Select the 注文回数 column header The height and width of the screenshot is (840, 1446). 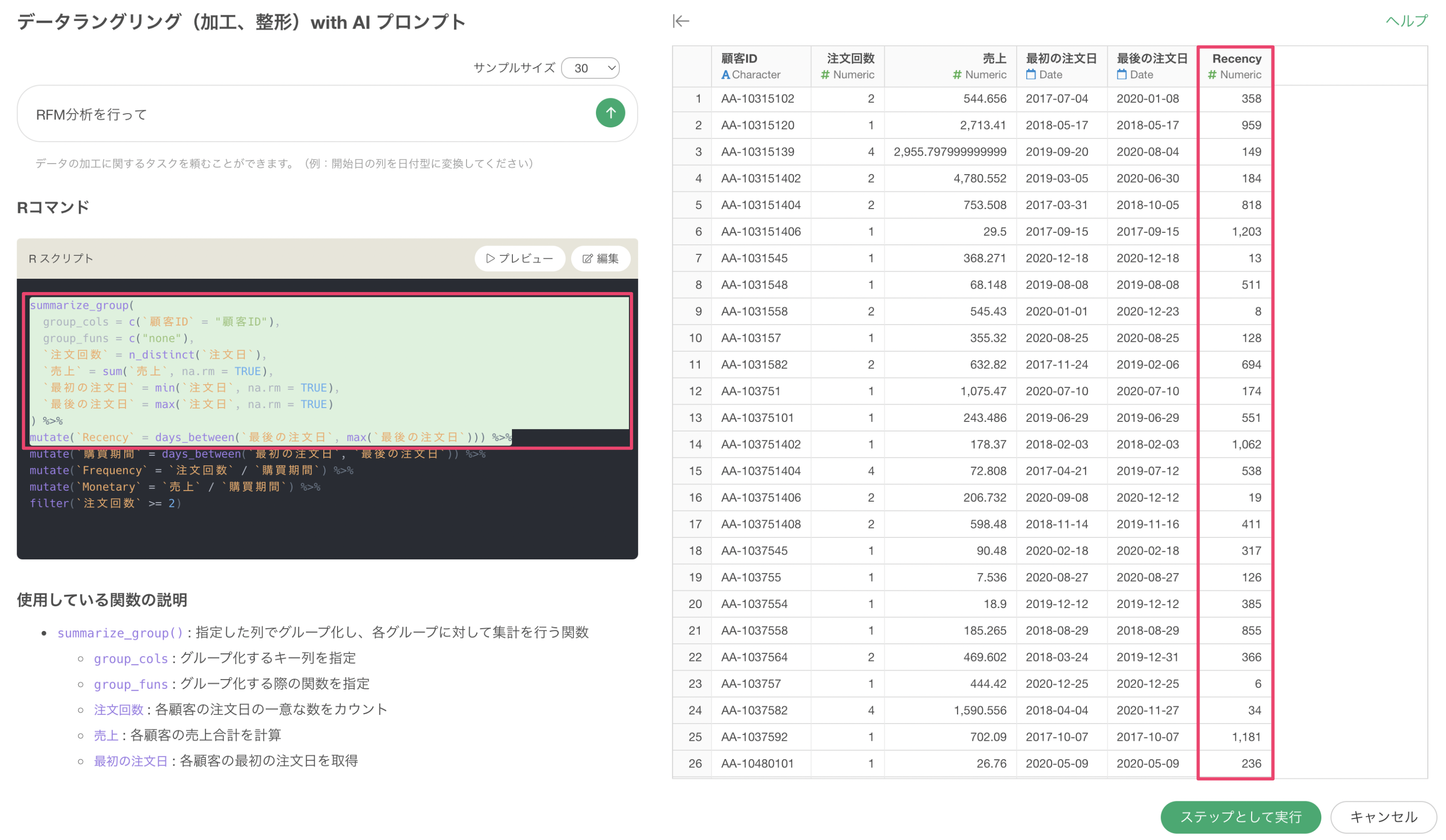[x=848, y=66]
